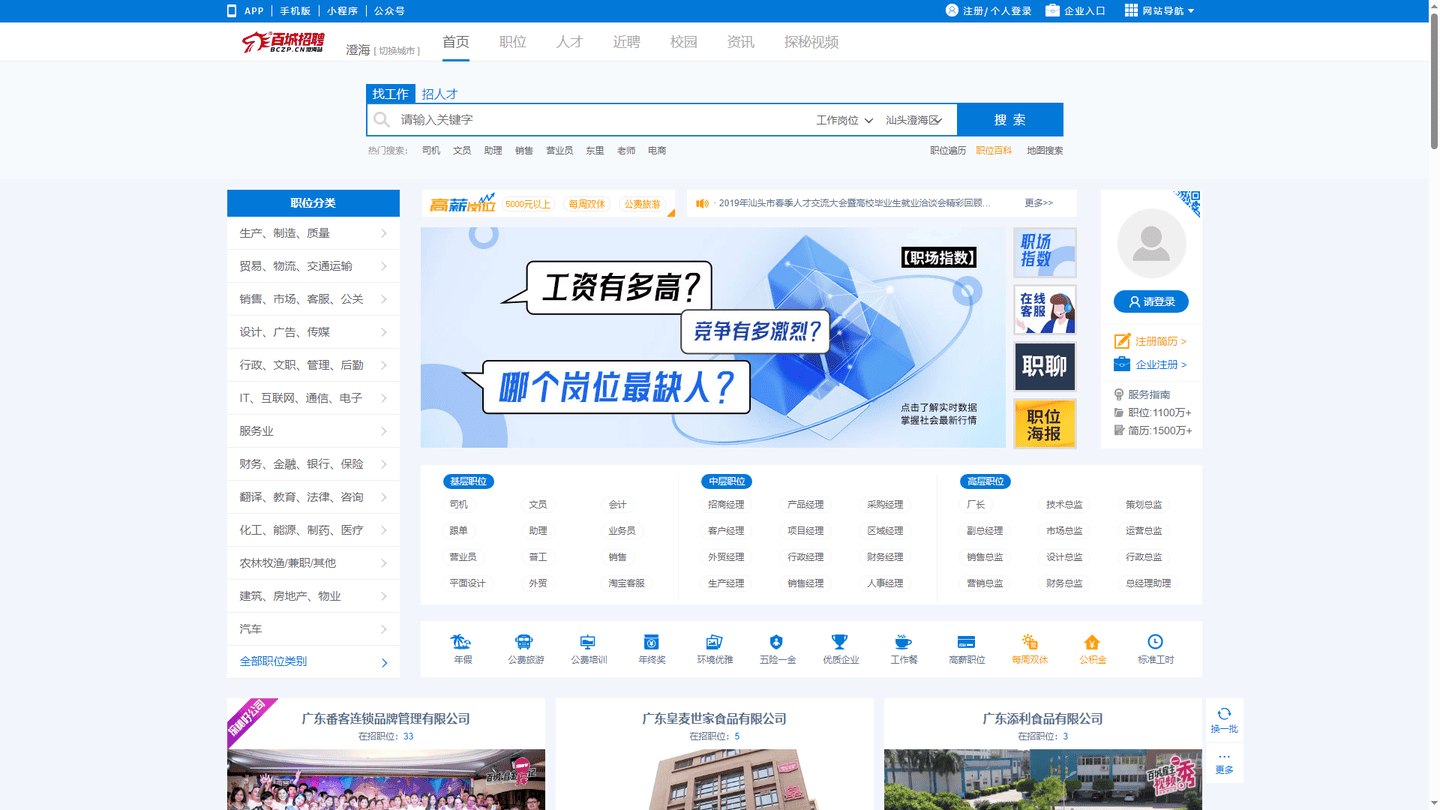Screen dimensions: 1440x810
Task: Click the 每周双休 sun icon
Action: click(x=1029, y=642)
